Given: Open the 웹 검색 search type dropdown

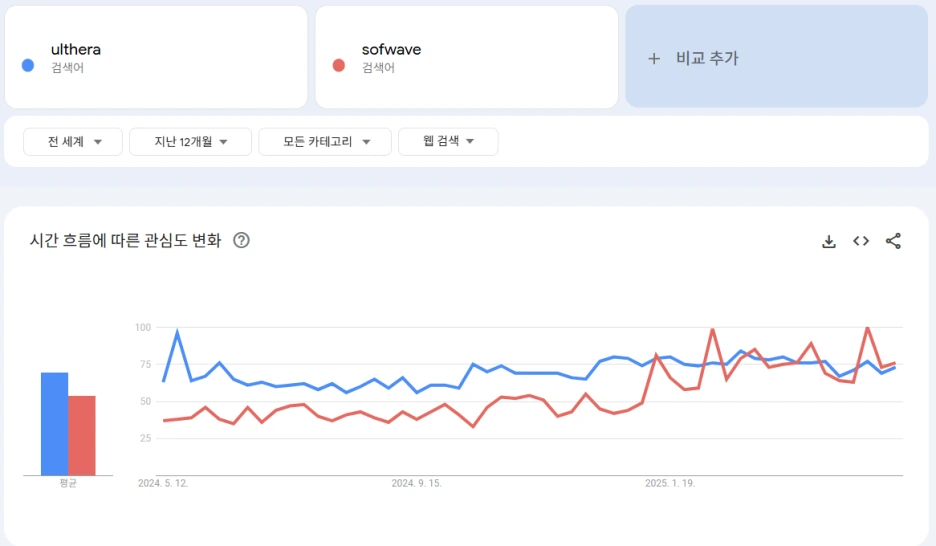Looking at the screenshot, I should pos(448,142).
